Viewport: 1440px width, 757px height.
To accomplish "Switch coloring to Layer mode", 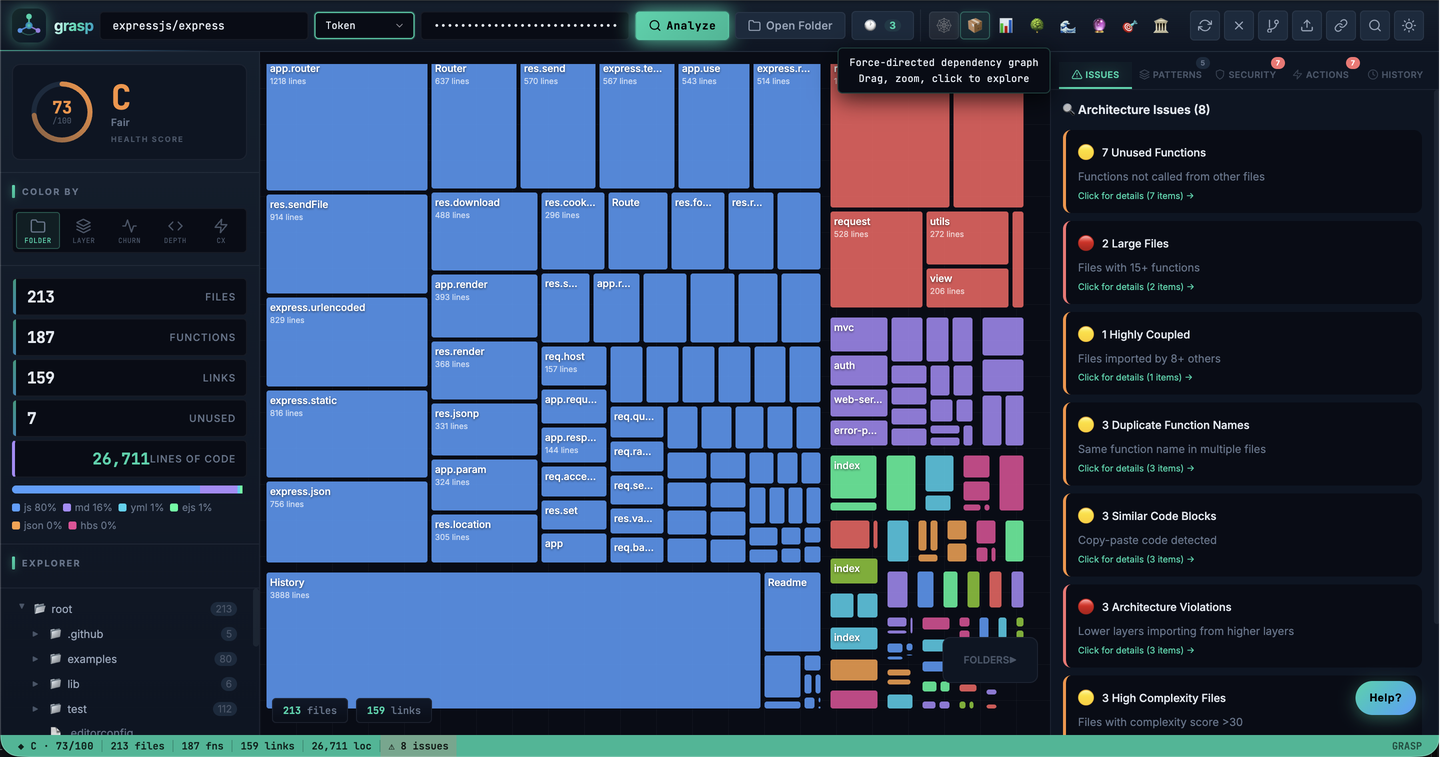I will pyautogui.click(x=83, y=230).
